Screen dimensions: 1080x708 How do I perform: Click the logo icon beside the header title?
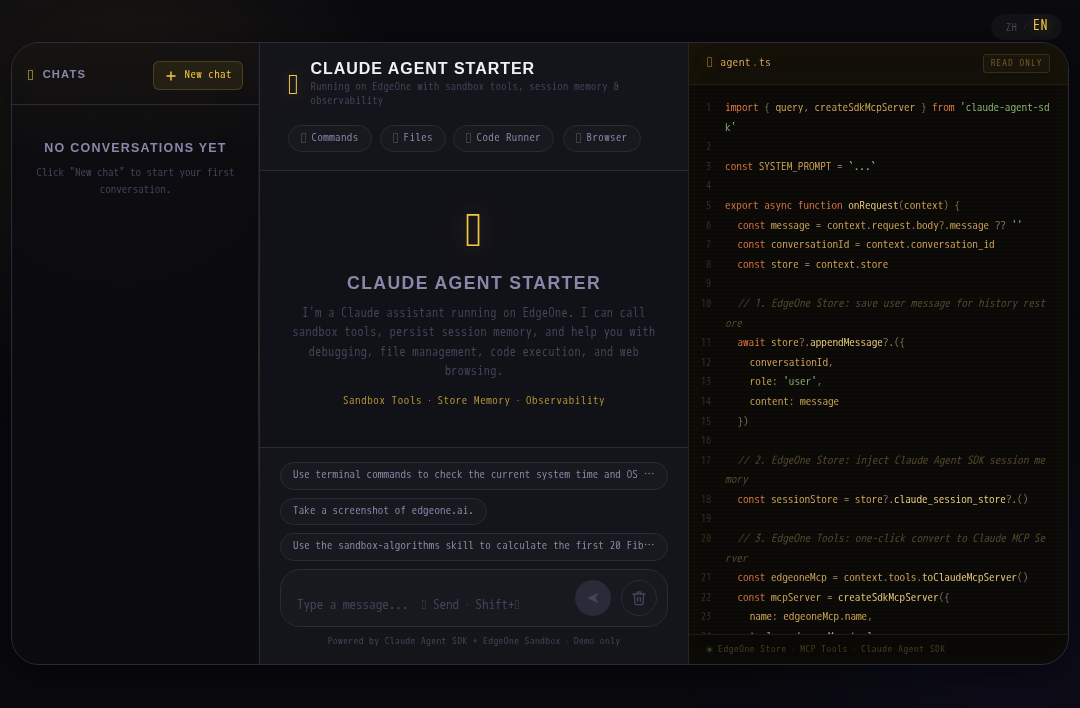pyautogui.click(x=293, y=84)
